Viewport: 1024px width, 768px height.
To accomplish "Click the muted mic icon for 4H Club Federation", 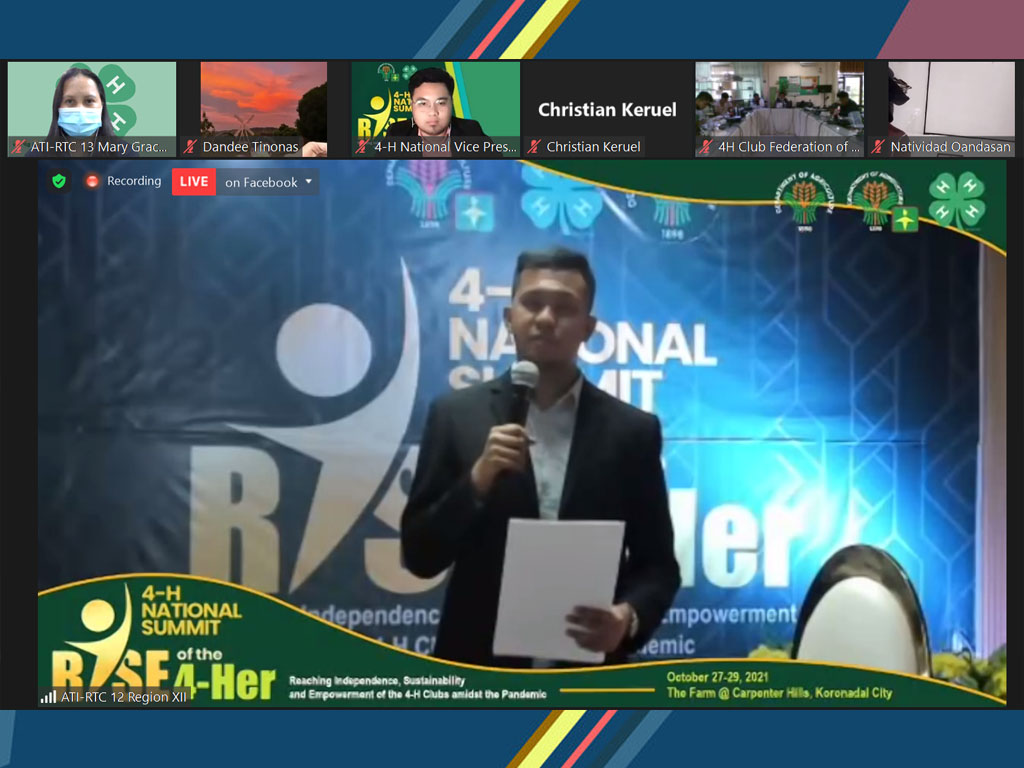I will pos(706,147).
